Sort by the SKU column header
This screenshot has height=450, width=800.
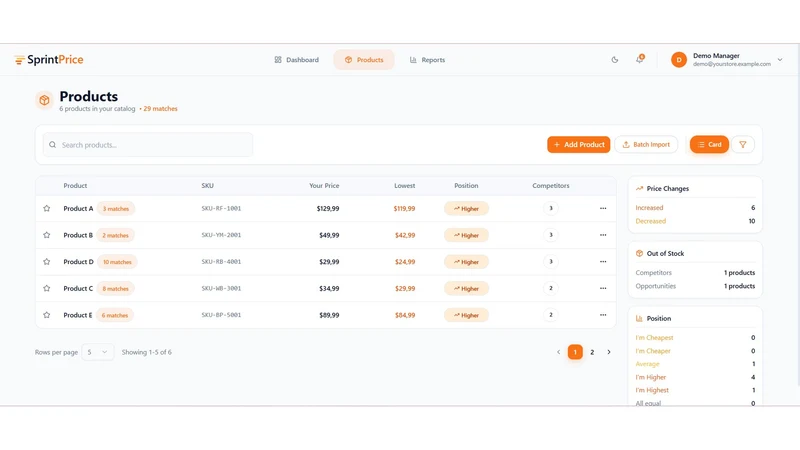pyautogui.click(x=207, y=186)
